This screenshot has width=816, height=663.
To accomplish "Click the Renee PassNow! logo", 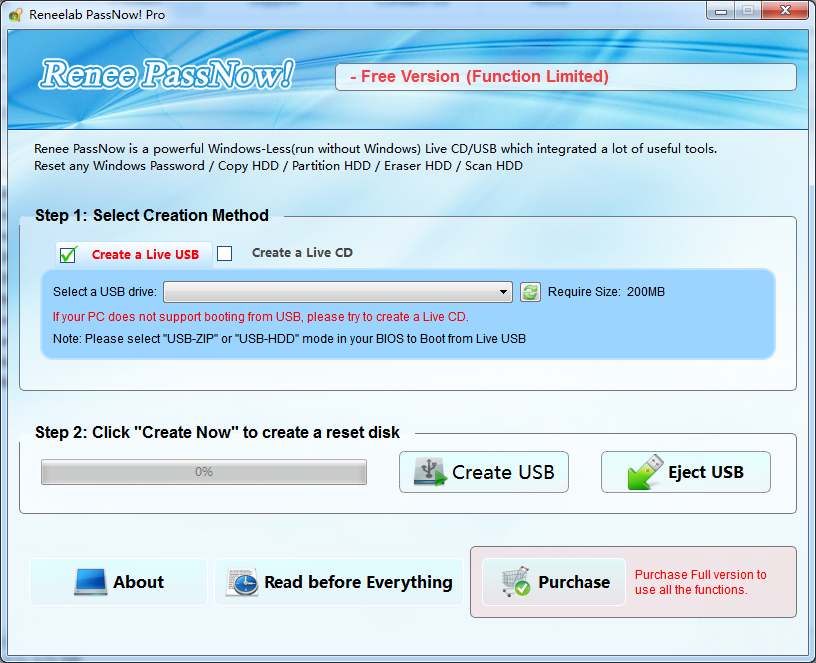I will click(x=167, y=76).
